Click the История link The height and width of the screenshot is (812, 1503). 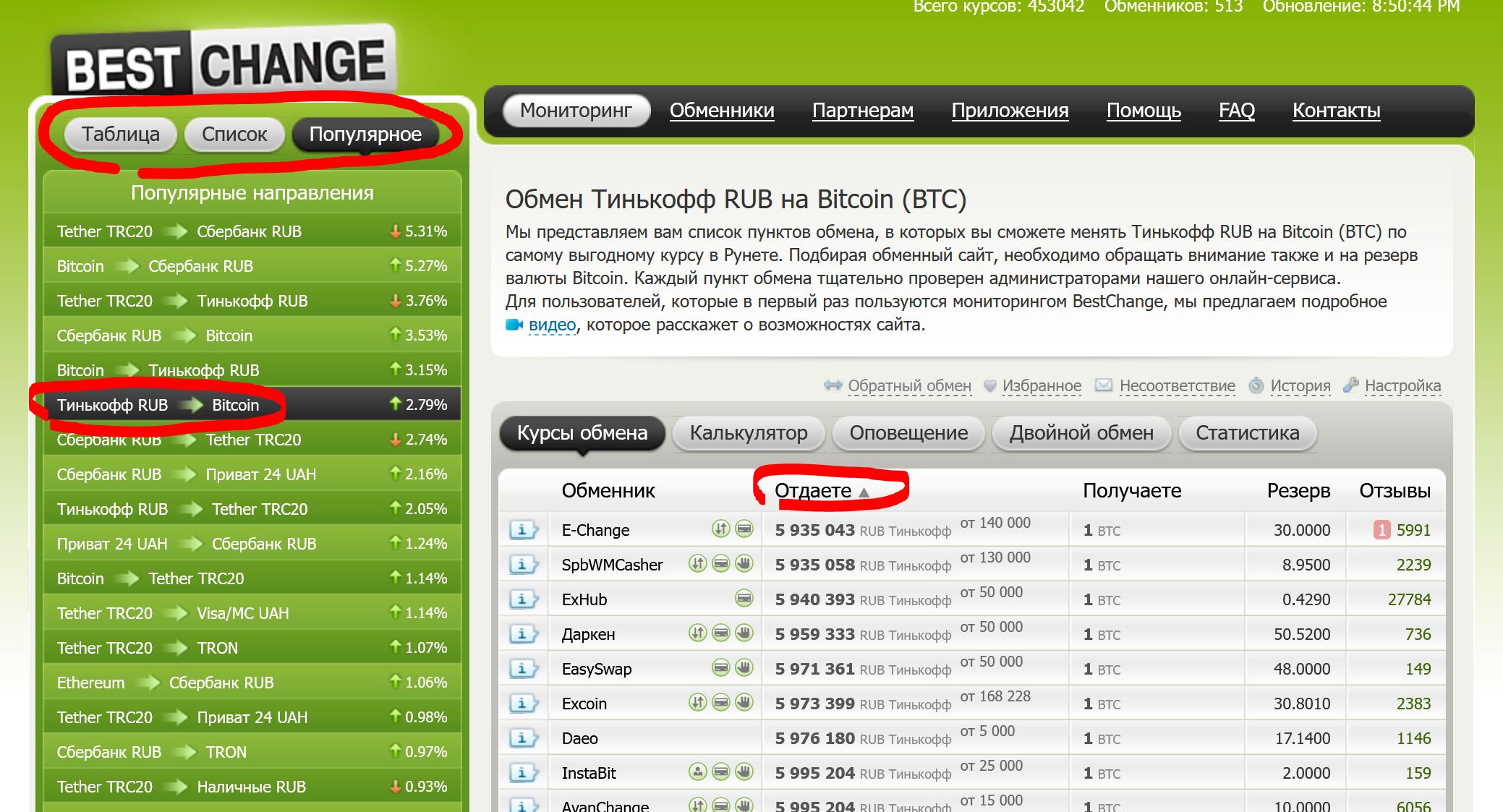(x=1300, y=386)
